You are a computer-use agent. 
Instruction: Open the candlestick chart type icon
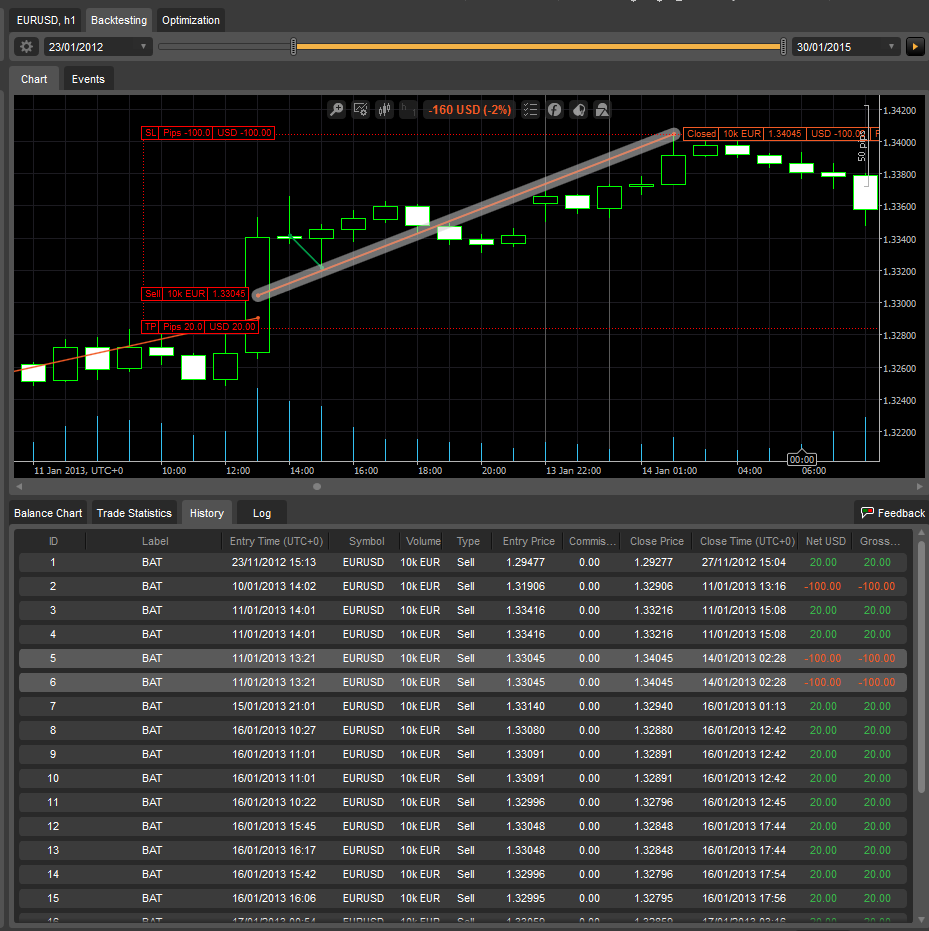pyautogui.click(x=385, y=110)
